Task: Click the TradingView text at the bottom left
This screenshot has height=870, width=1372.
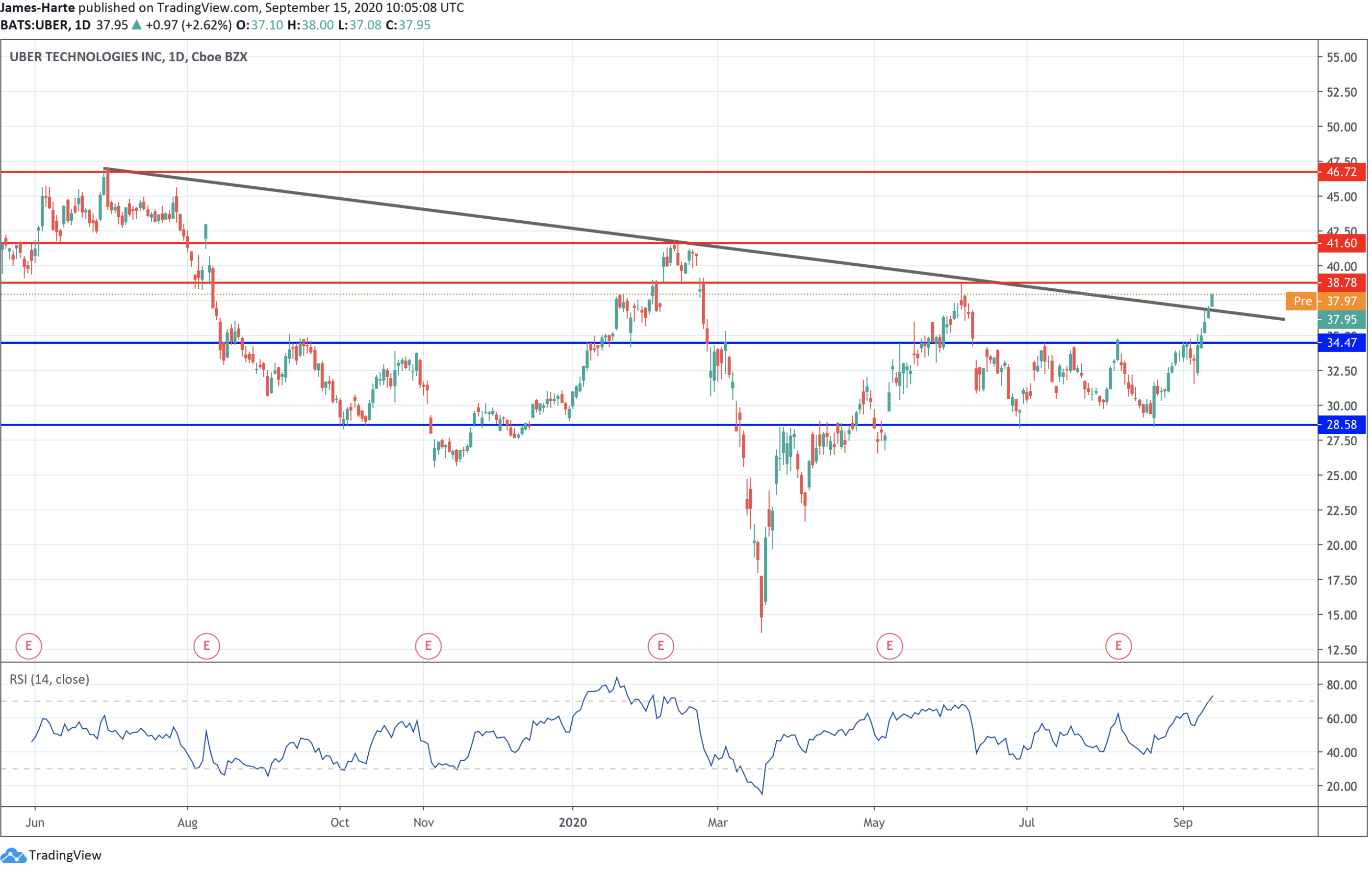Action: (65, 856)
